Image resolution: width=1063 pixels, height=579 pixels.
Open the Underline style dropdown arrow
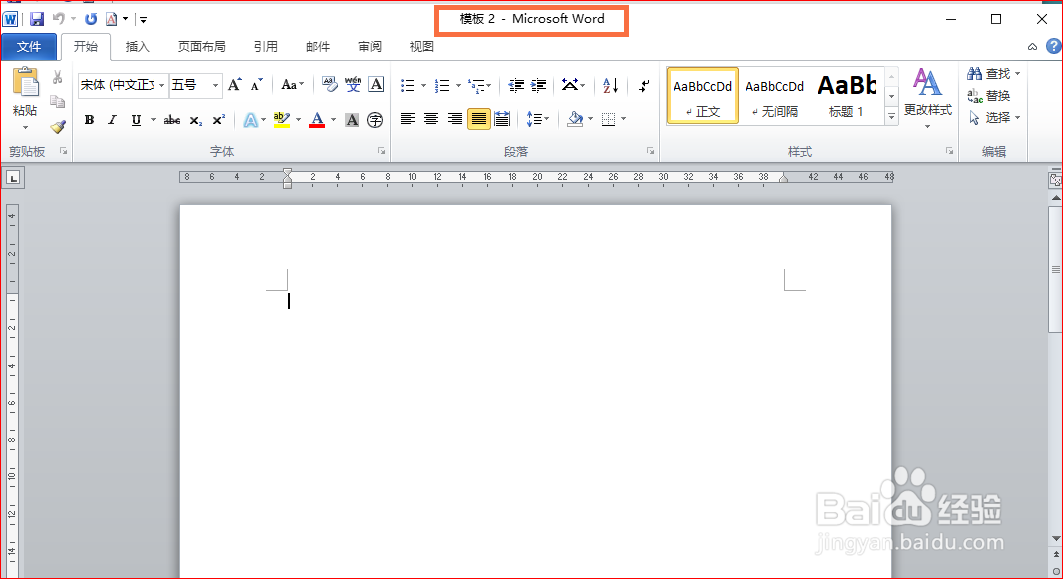pos(153,120)
